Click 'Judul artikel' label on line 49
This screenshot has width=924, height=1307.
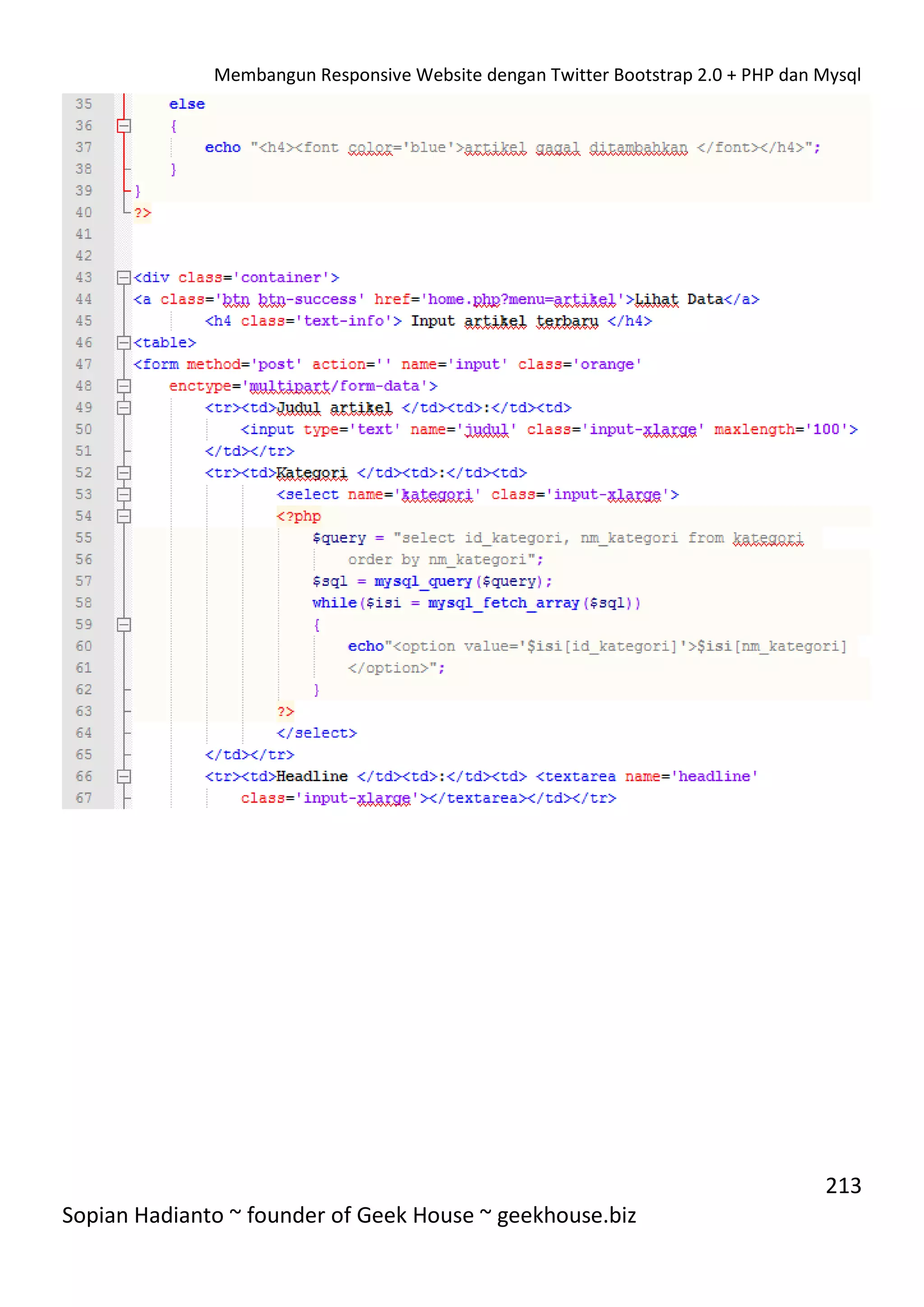(x=335, y=408)
